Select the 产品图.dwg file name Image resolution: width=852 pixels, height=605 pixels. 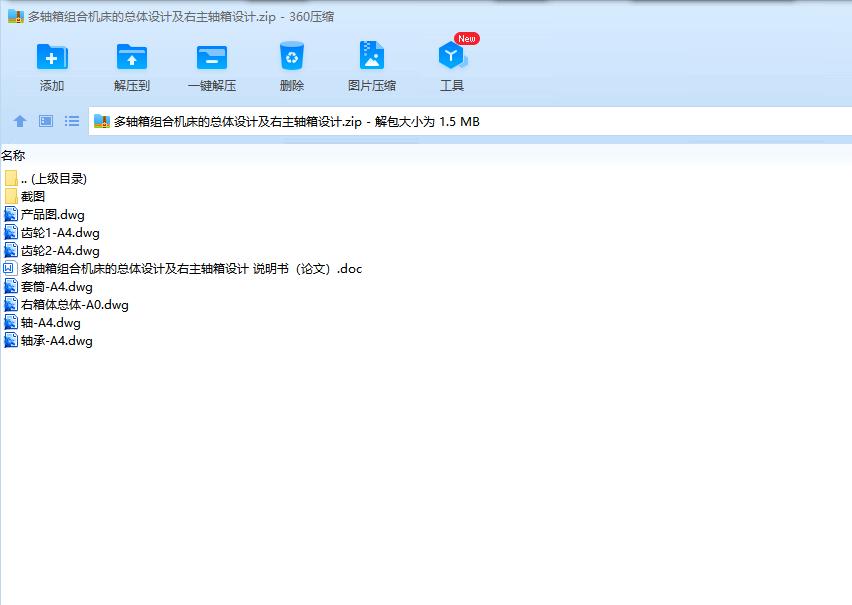(x=53, y=215)
